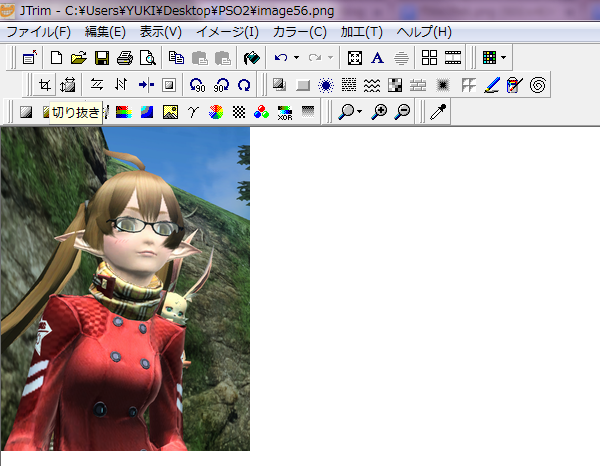The width and height of the screenshot is (600, 466).
Task: Zoom in with the plus magnifier
Action: (379, 112)
